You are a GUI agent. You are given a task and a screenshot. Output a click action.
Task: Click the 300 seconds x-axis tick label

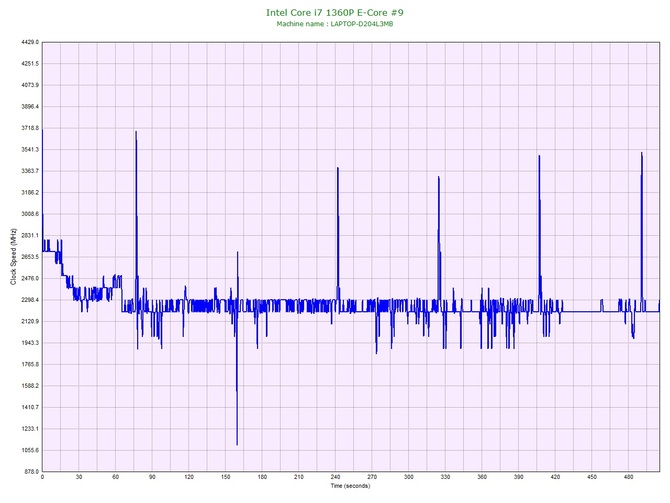[x=409, y=477]
